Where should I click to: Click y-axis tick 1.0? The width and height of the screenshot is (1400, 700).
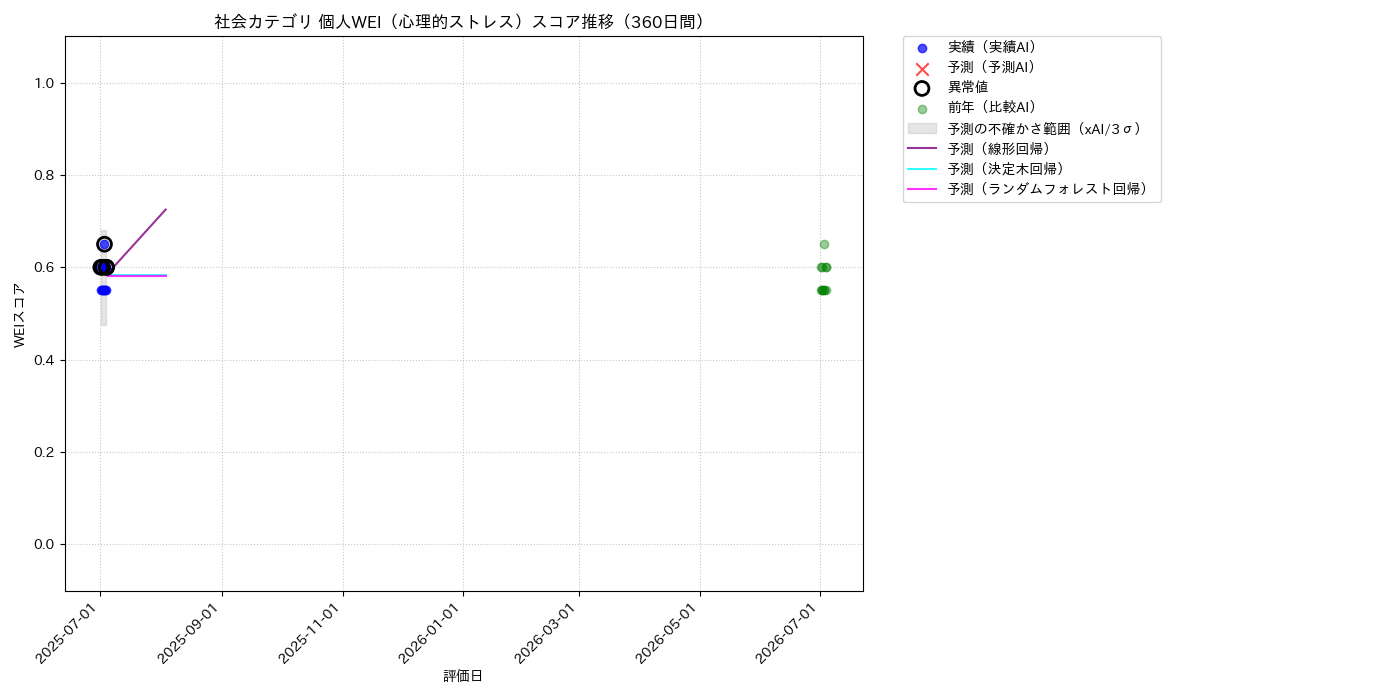point(46,83)
